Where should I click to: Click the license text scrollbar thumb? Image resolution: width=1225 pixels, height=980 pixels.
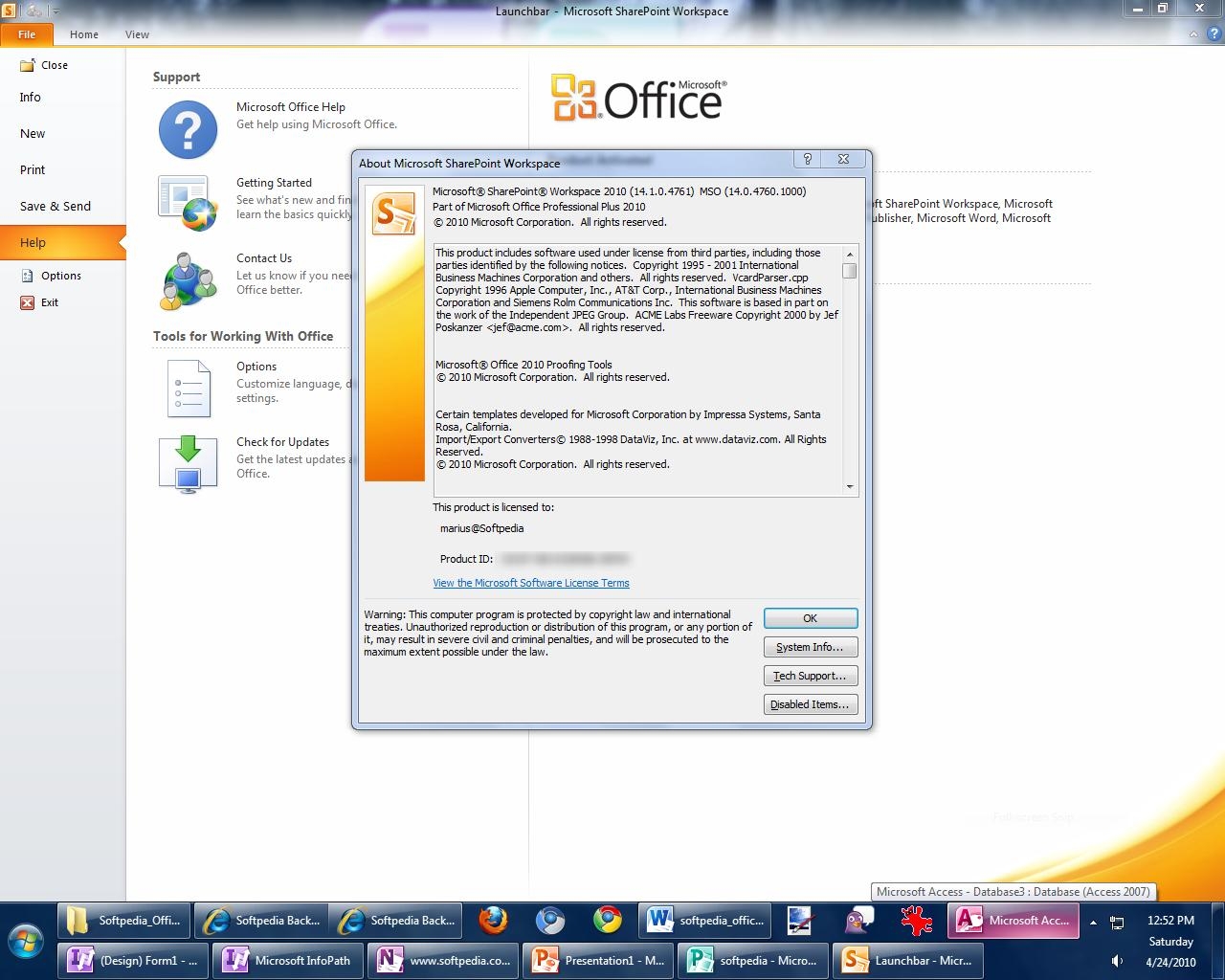[849, 271]
